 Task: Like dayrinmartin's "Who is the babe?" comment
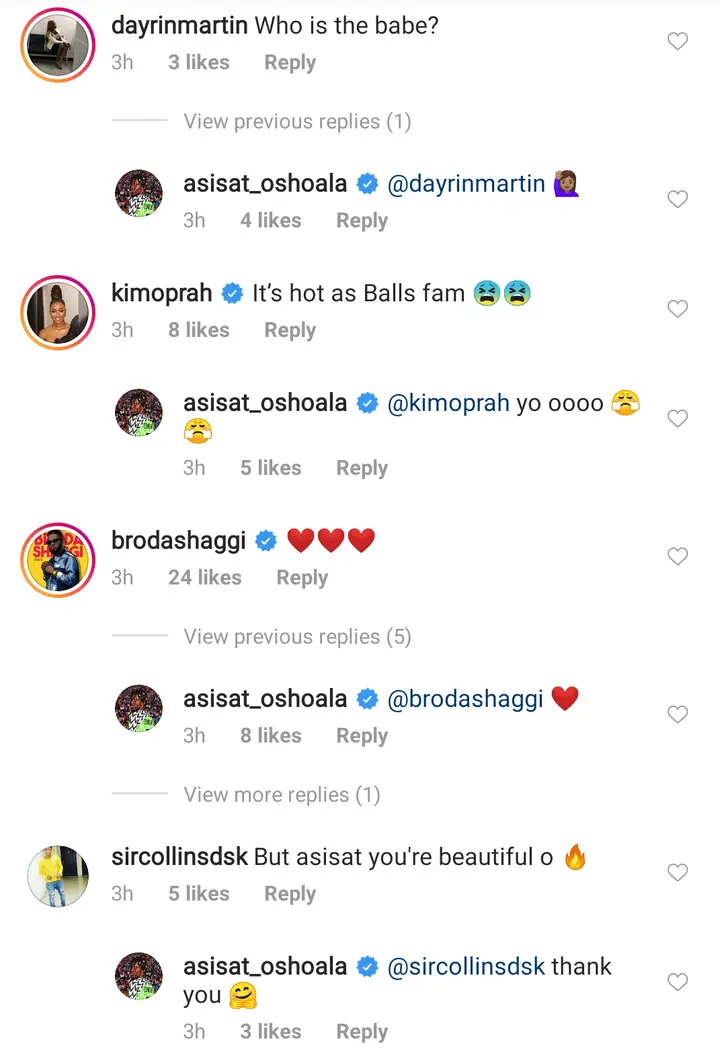[677, 41]
